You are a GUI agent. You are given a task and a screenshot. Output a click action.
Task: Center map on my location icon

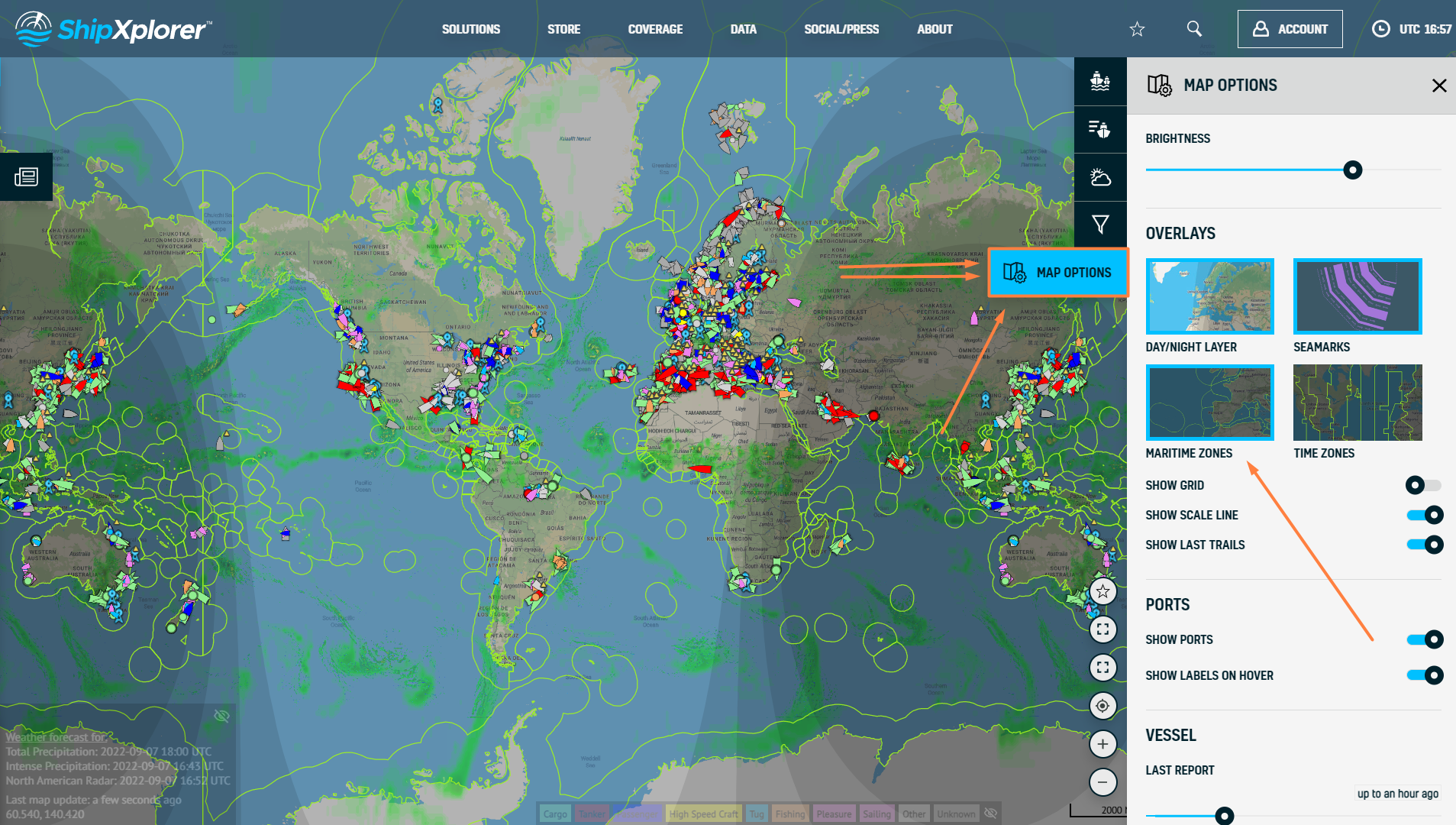pyautogui.click(x=1102, y=706)
